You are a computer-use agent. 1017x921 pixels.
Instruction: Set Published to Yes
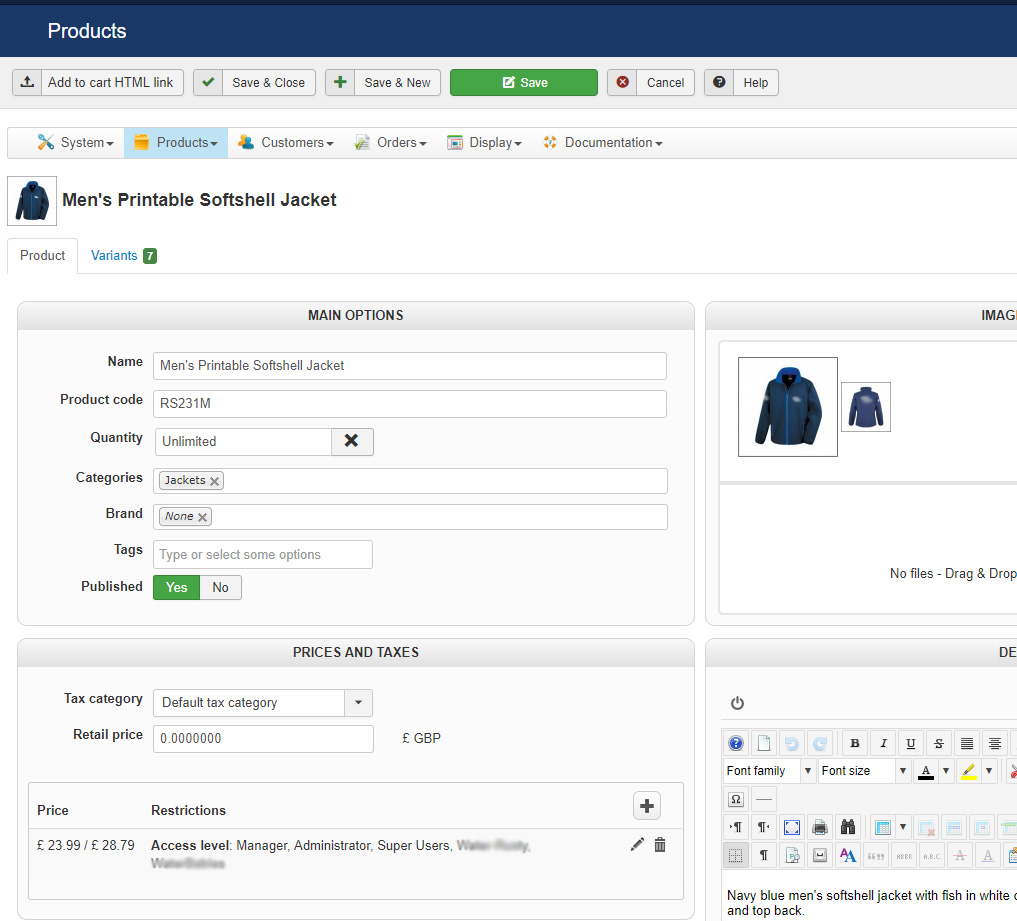click(176, 587)
